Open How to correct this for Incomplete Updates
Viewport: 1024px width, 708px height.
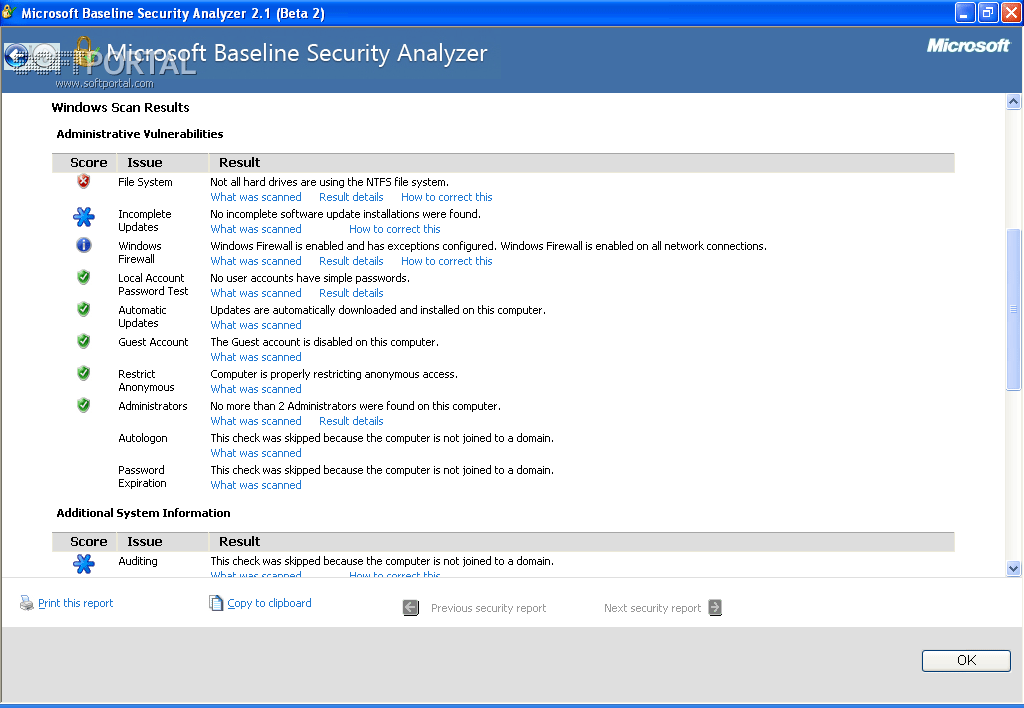(394, 229)
